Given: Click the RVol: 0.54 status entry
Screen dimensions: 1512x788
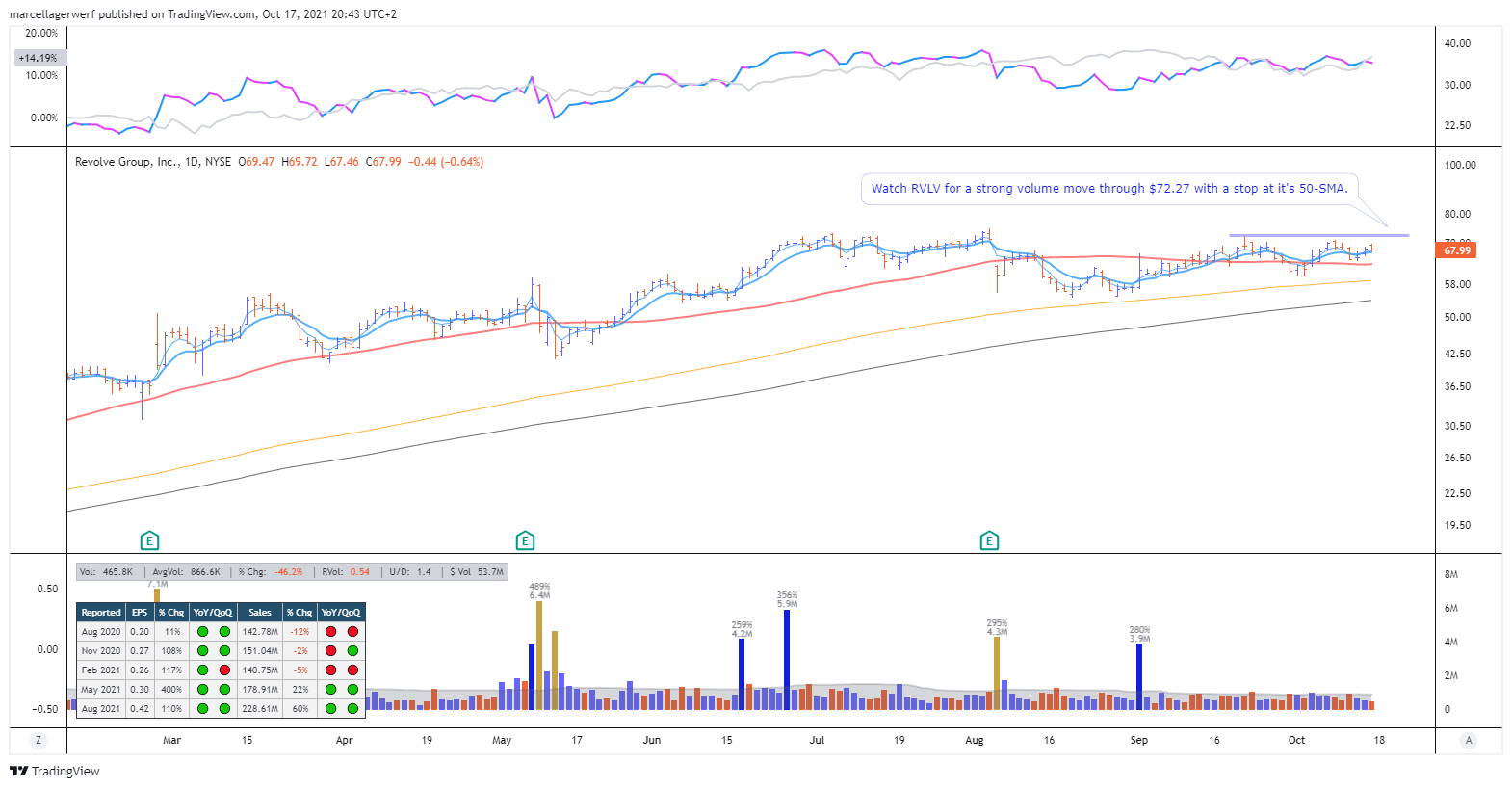Looking at the screenshot, I should click(346, 572).
